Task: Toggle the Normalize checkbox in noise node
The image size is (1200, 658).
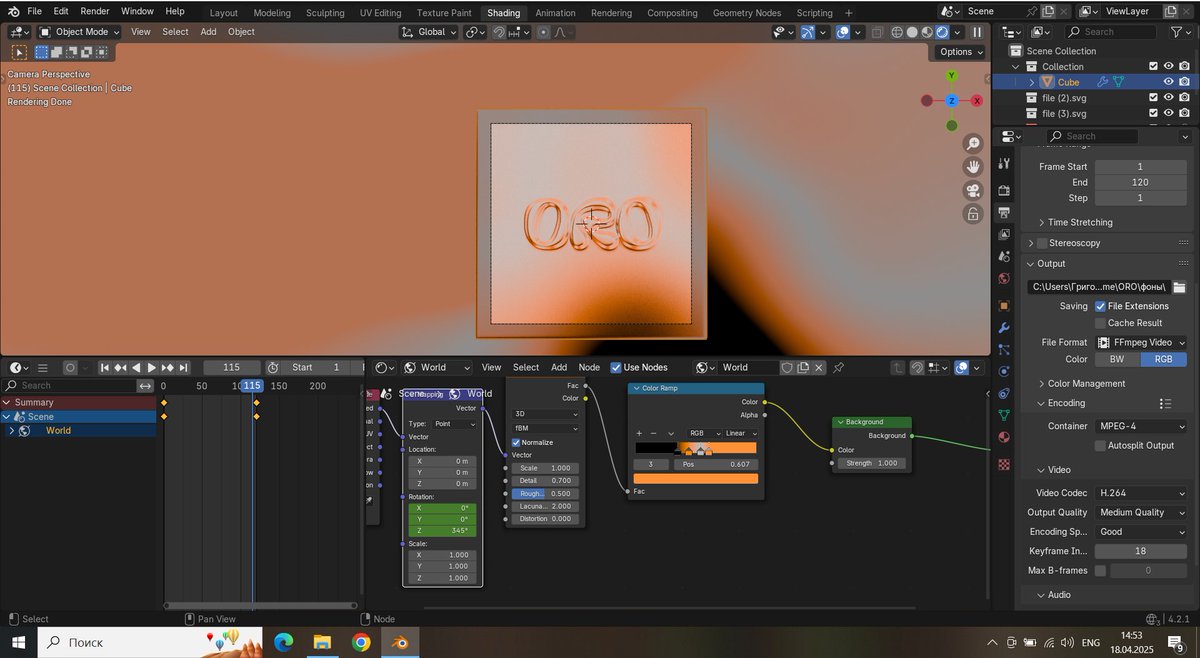Action: coord(517,442)
